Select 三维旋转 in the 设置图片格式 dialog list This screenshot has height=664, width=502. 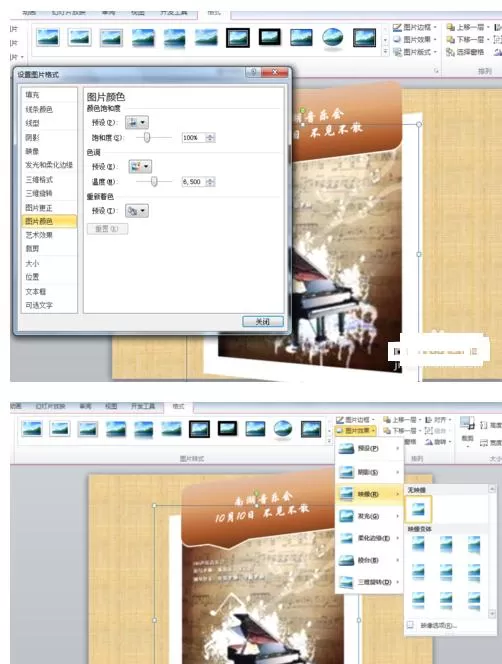click(x=49, y=193)
